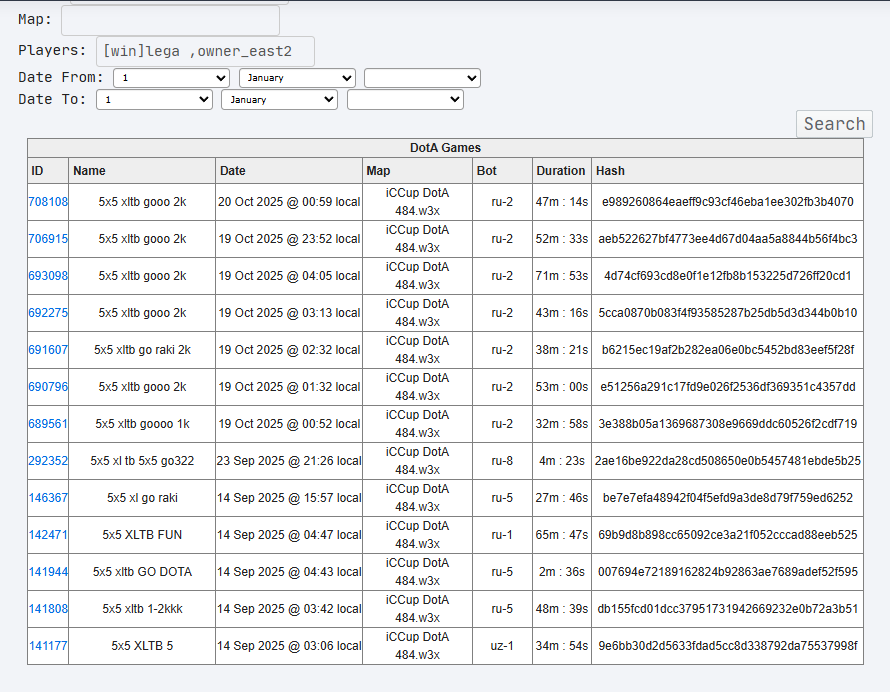Viewport: 890px width, 692px height.
Task: Click the Duration column header
Action: click(x=561, y=171)
